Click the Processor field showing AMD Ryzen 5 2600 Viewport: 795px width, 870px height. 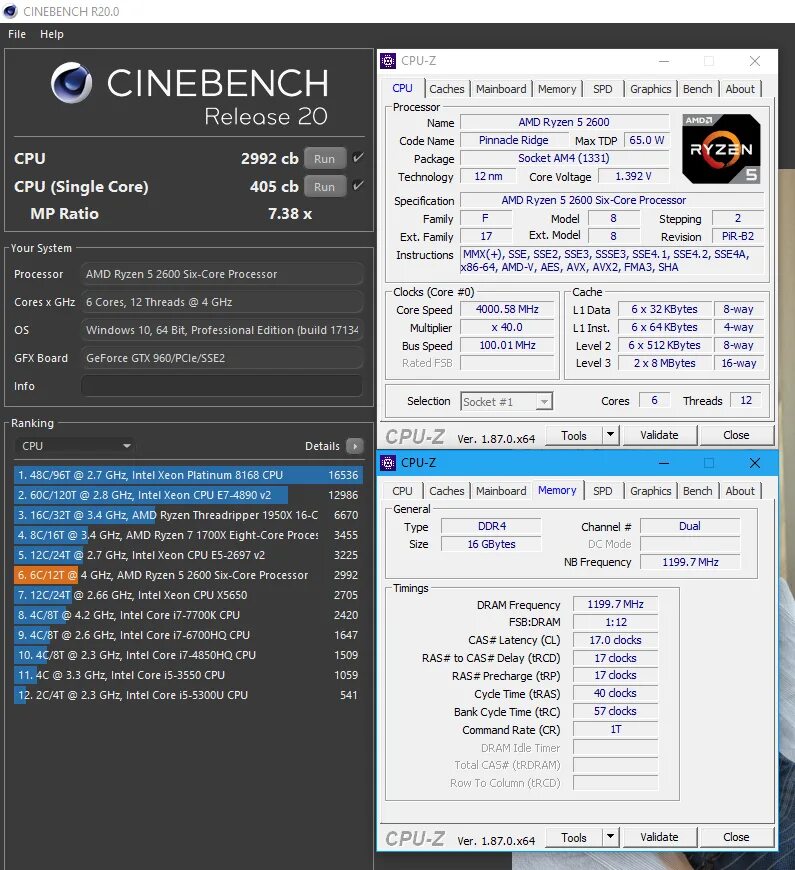tap(222, 274)
